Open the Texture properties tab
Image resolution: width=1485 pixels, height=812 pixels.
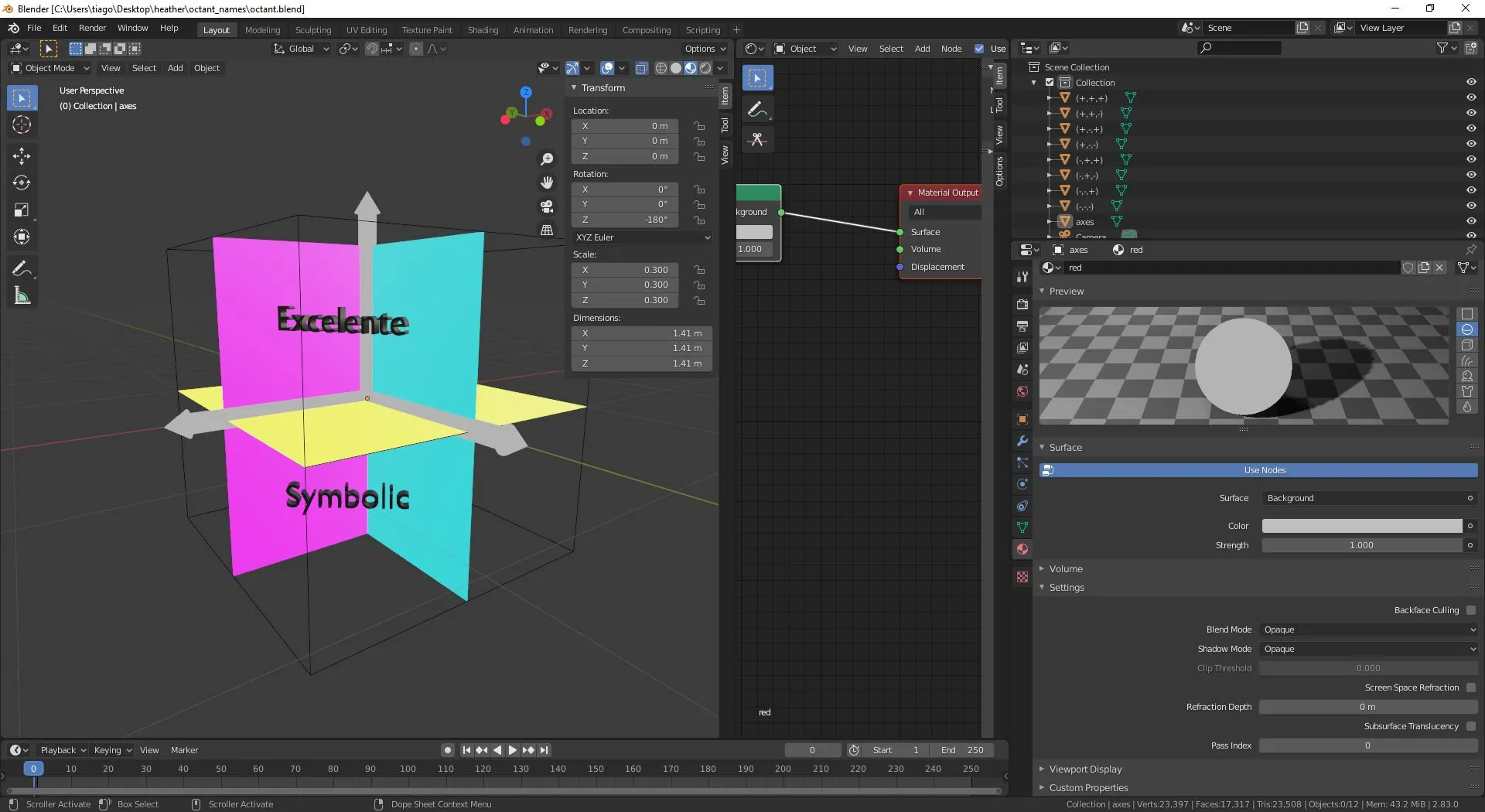(1022, 577)
